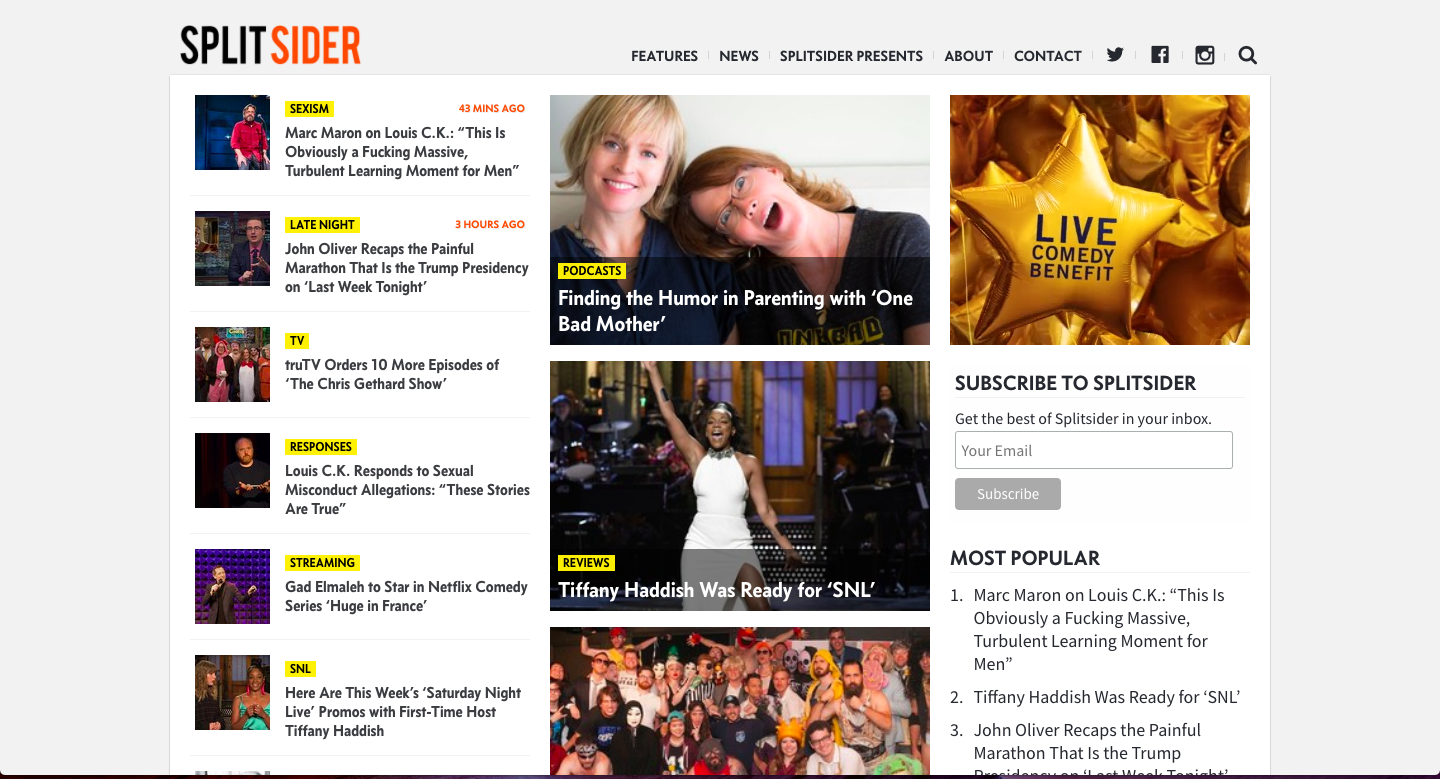
Task: Click the costumed crowd group photo
Action: click(740, 701)
